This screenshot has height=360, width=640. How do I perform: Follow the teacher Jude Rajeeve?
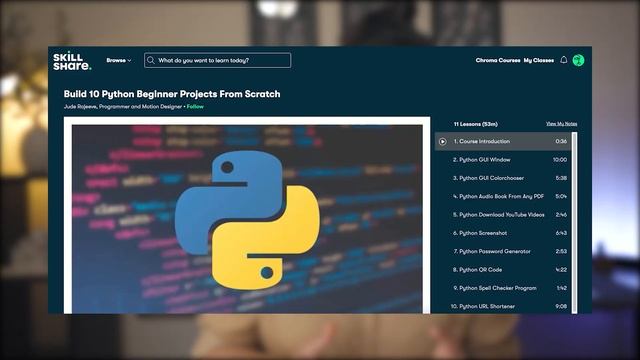coord(195,107)
